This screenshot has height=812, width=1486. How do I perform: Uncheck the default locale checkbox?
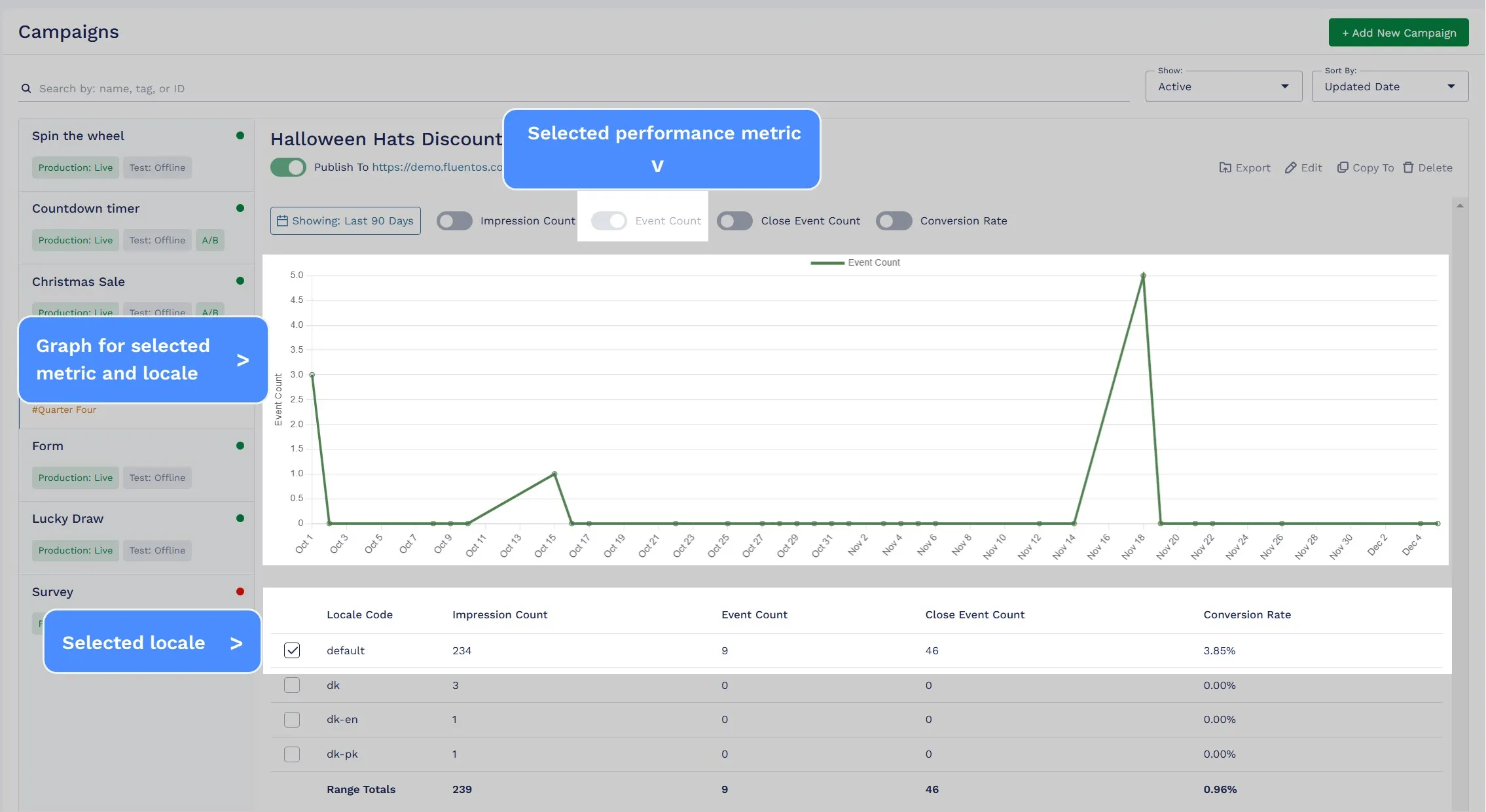click(x=292, y=650)
